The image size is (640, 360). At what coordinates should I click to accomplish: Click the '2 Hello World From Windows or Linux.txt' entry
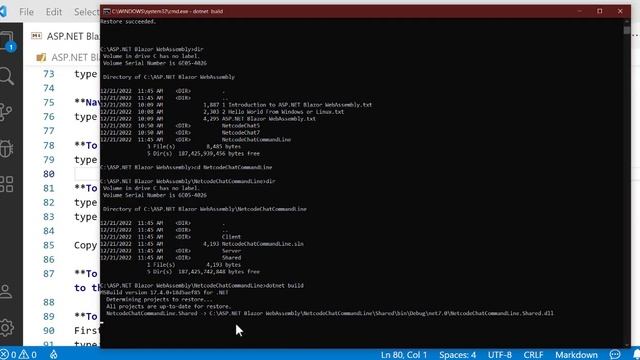(283, 112)
